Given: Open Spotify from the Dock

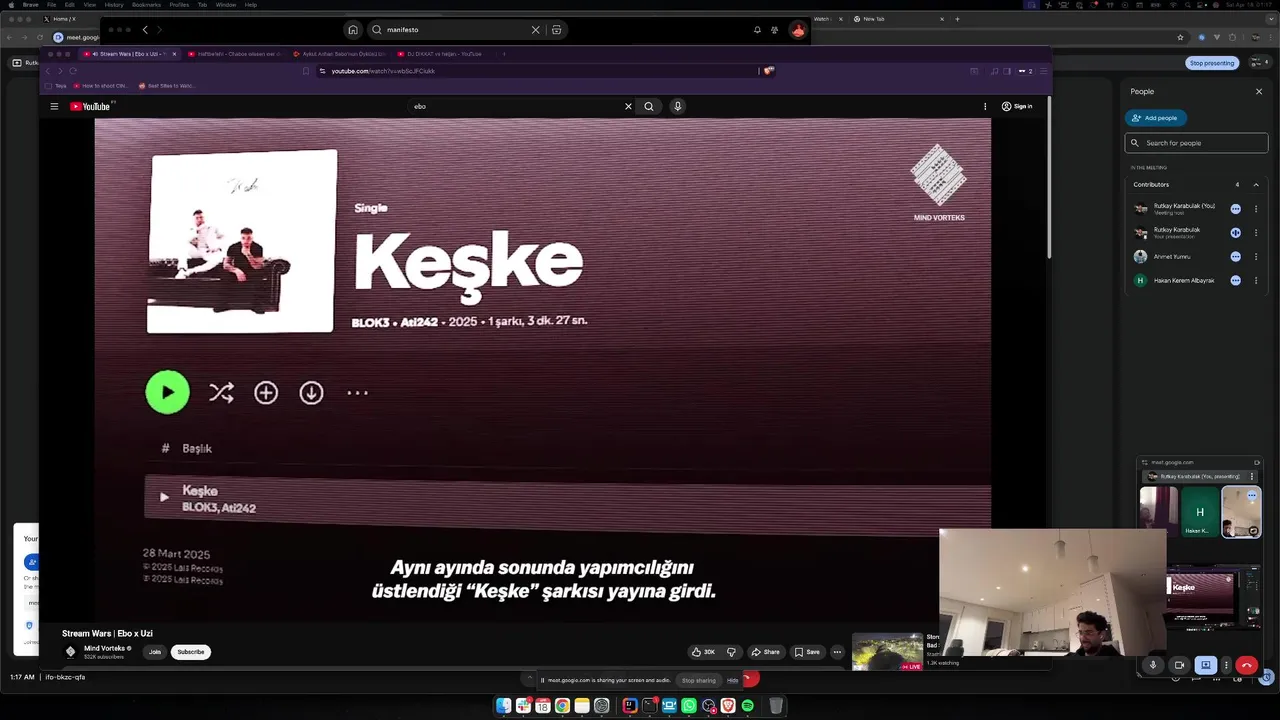Looking at the screenshot, I should (x=747, y=706).
